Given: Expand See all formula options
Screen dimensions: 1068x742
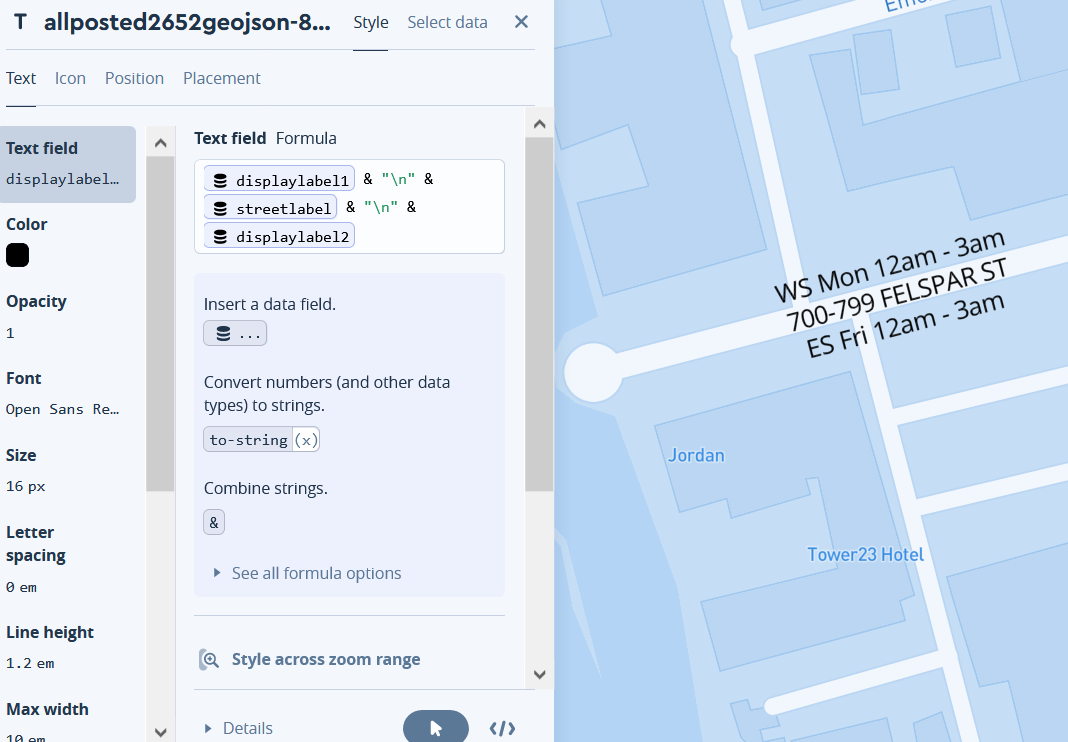Looking at the screenshot, I should 307,573.
